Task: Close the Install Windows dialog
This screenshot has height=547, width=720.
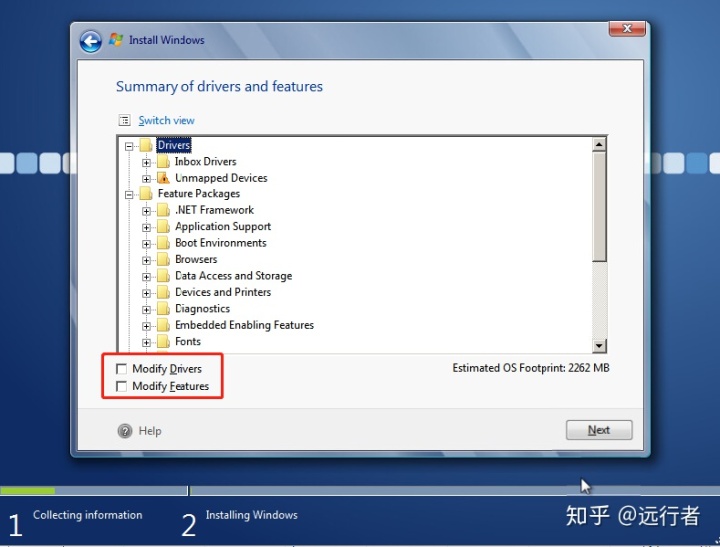Action: click(627, 28)
